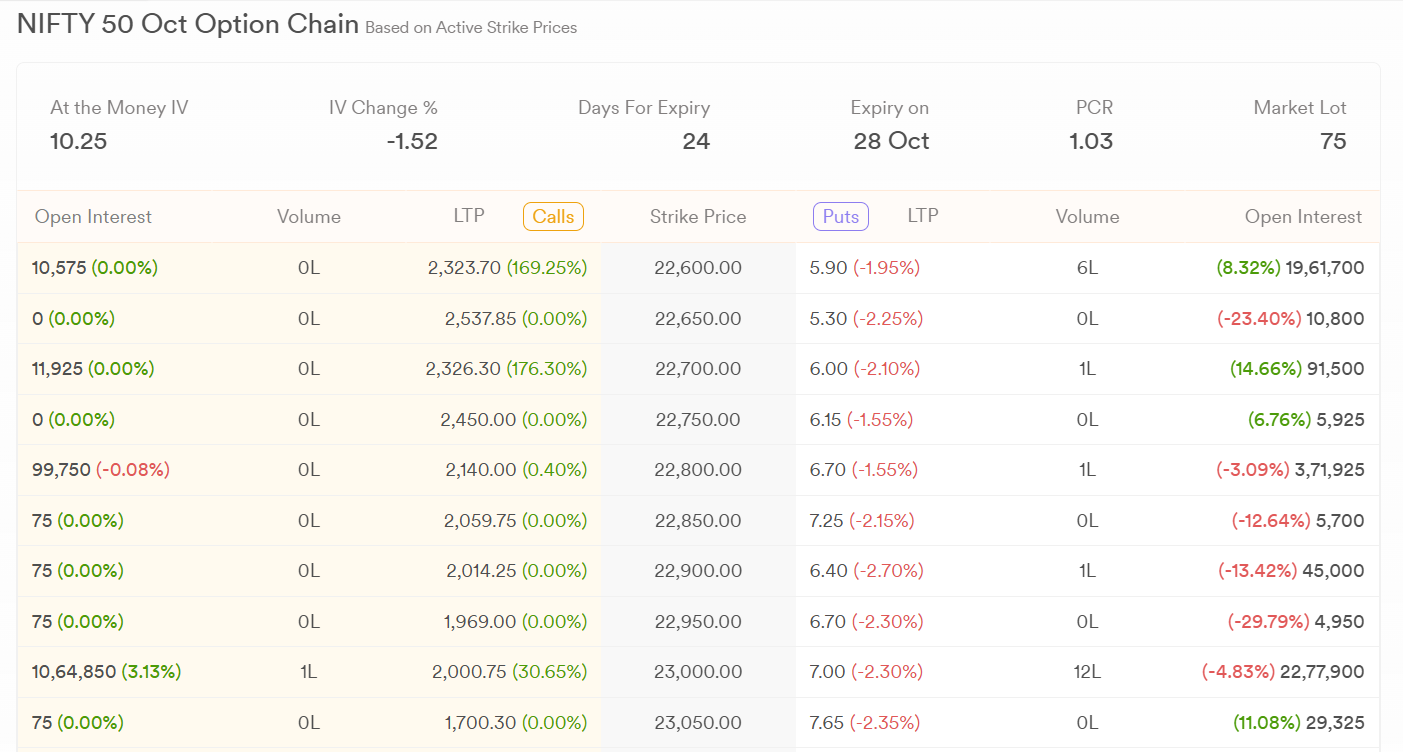Click the Market Lot value 75
This screenshot has height=752, width=1403.
click(1332, 142)
